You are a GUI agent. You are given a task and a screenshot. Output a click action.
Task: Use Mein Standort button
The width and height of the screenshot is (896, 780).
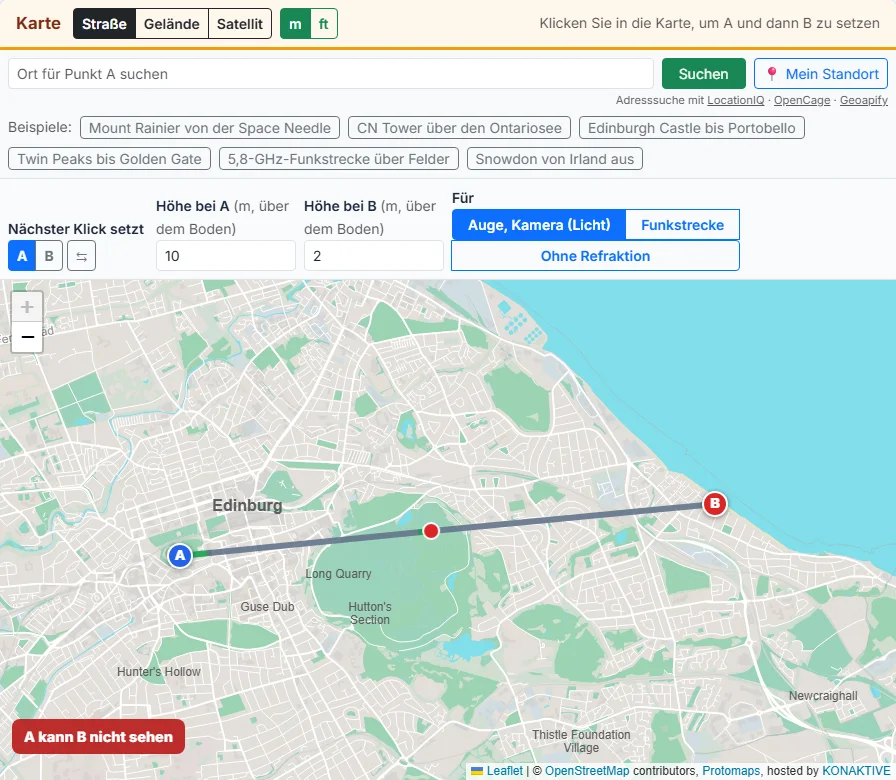coord(821,74)
